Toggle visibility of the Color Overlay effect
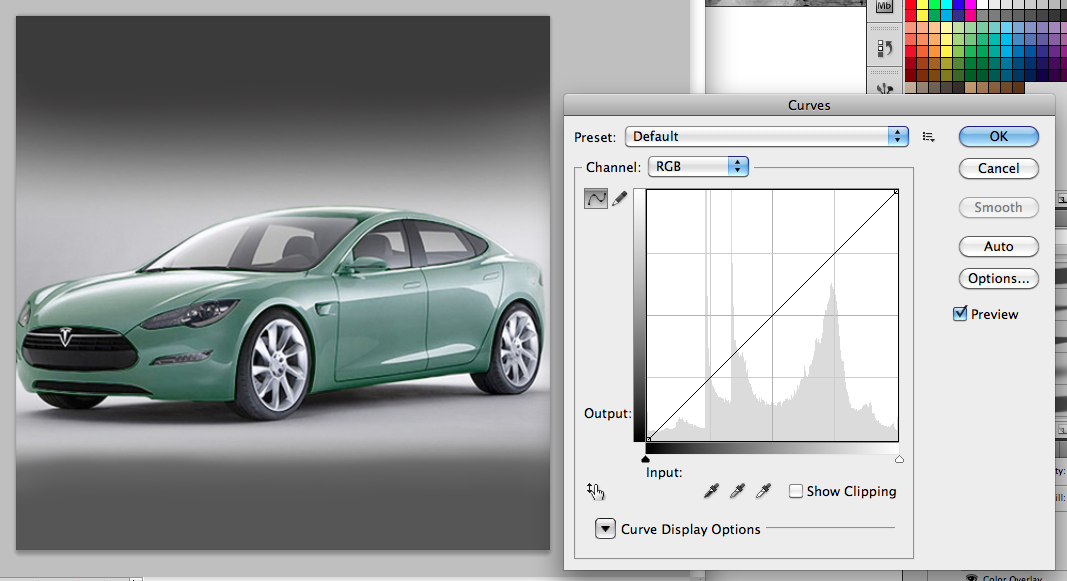 (971, 577)
